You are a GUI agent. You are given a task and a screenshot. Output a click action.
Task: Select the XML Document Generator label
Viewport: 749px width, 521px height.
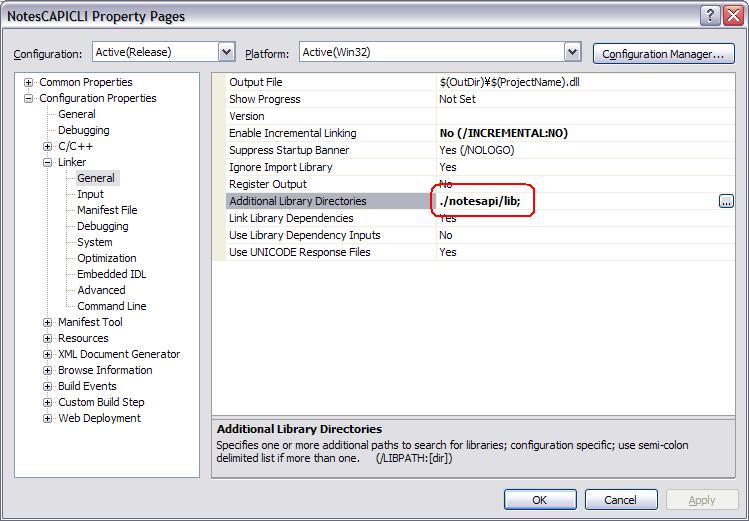pyautogui.click(x=119, y=354)
